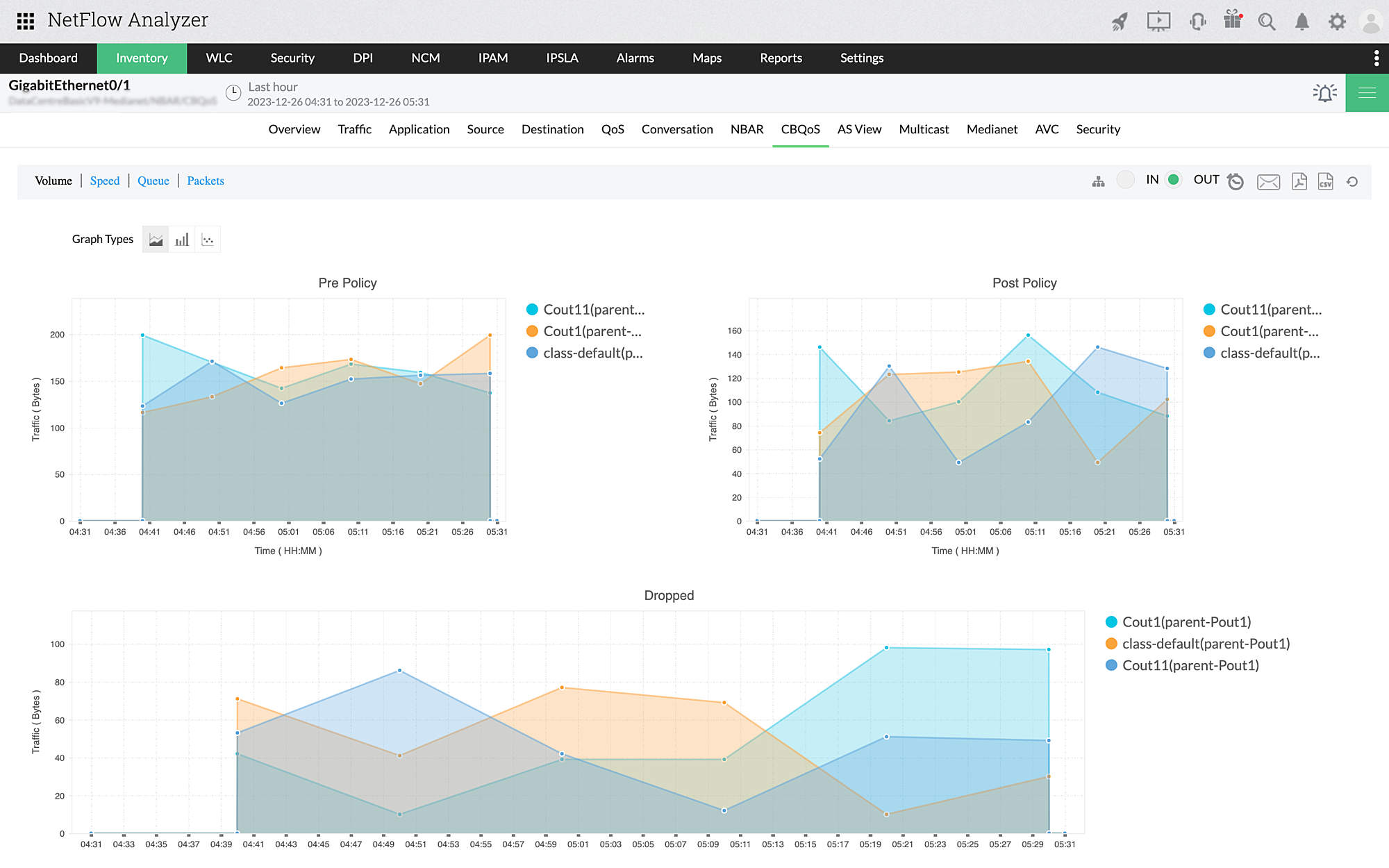Open the three-dot more options menu
This screenshot has height=868, width=1389.
(1376, 58)
